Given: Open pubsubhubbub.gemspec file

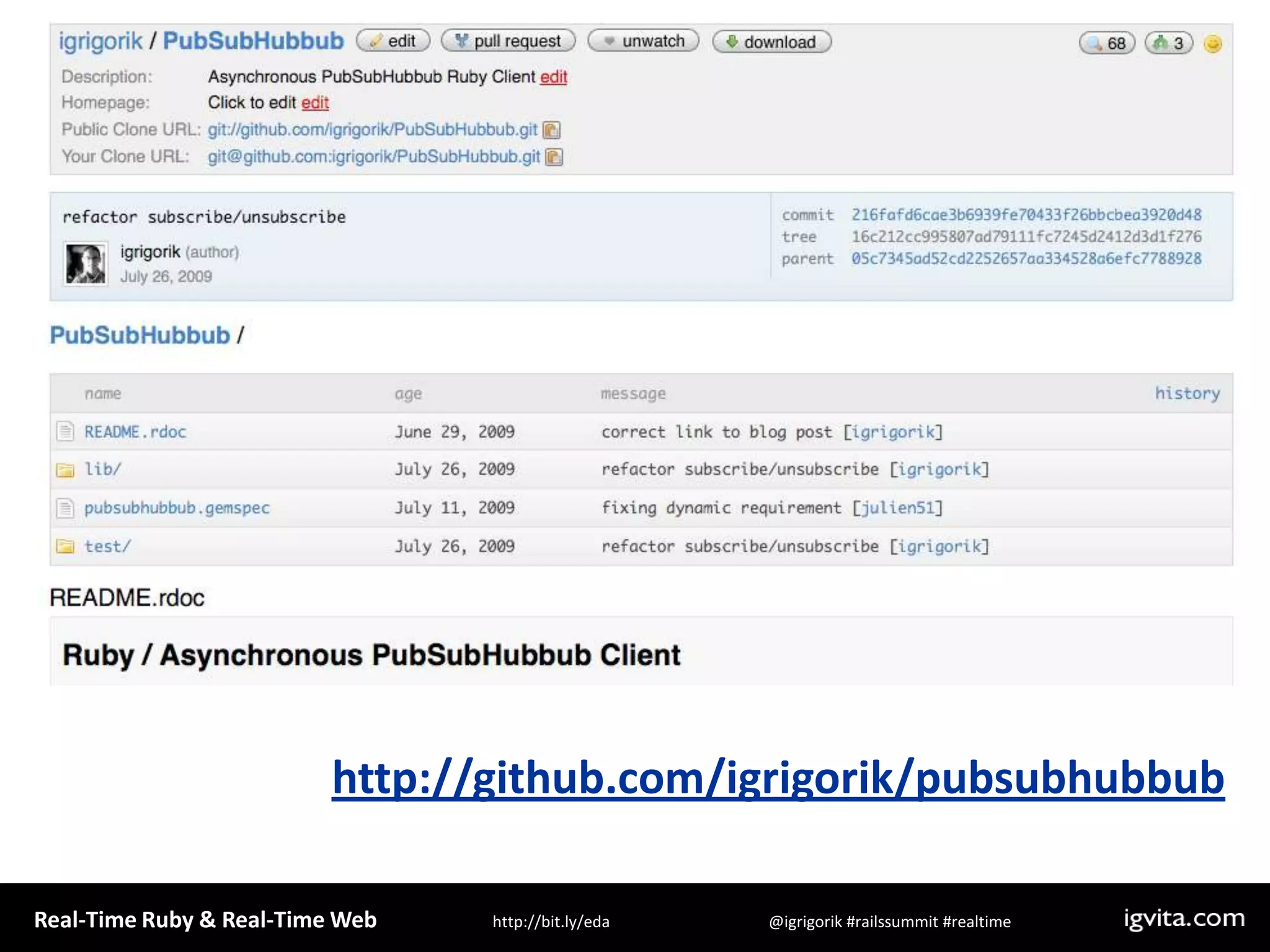Looking at the screenshot, I should (177, 508).
